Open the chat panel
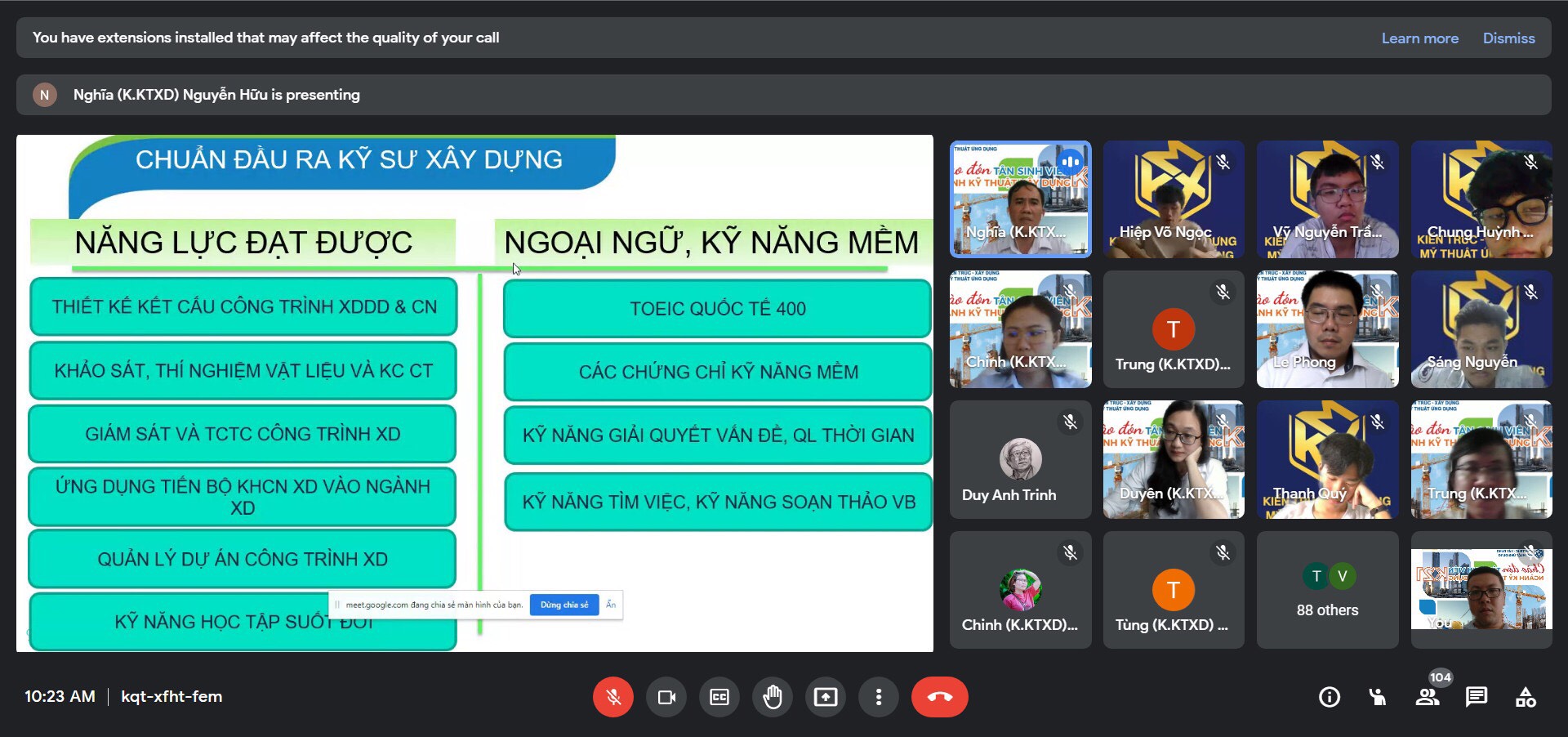This screenshot has height=737, width=1568. pyautogui.click(x=1477, y=697)
